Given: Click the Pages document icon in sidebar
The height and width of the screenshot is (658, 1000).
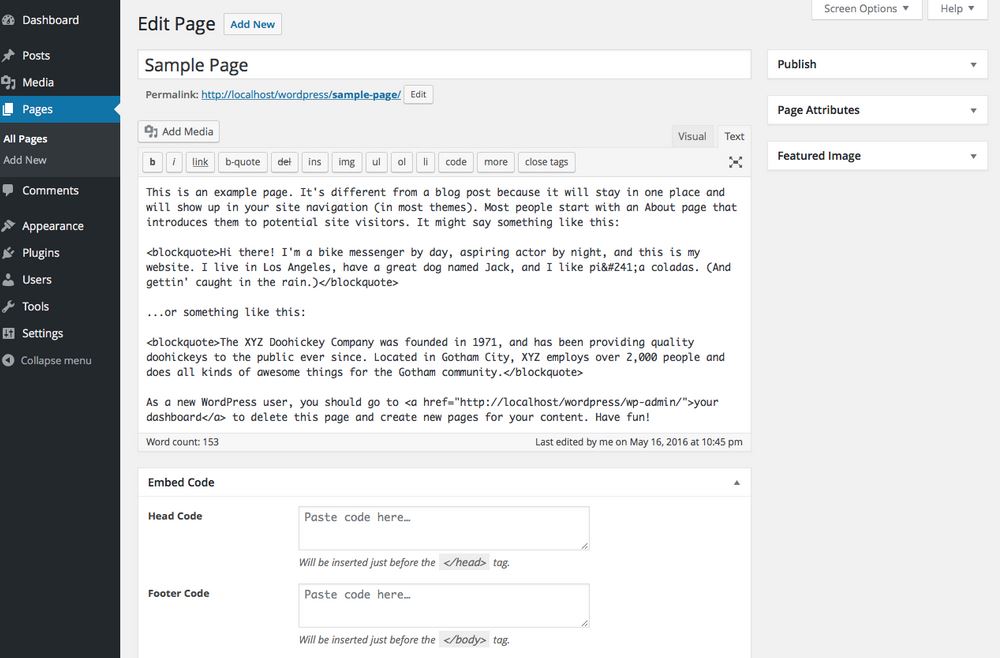Looking at the screenshot, I should pos(8,109).
